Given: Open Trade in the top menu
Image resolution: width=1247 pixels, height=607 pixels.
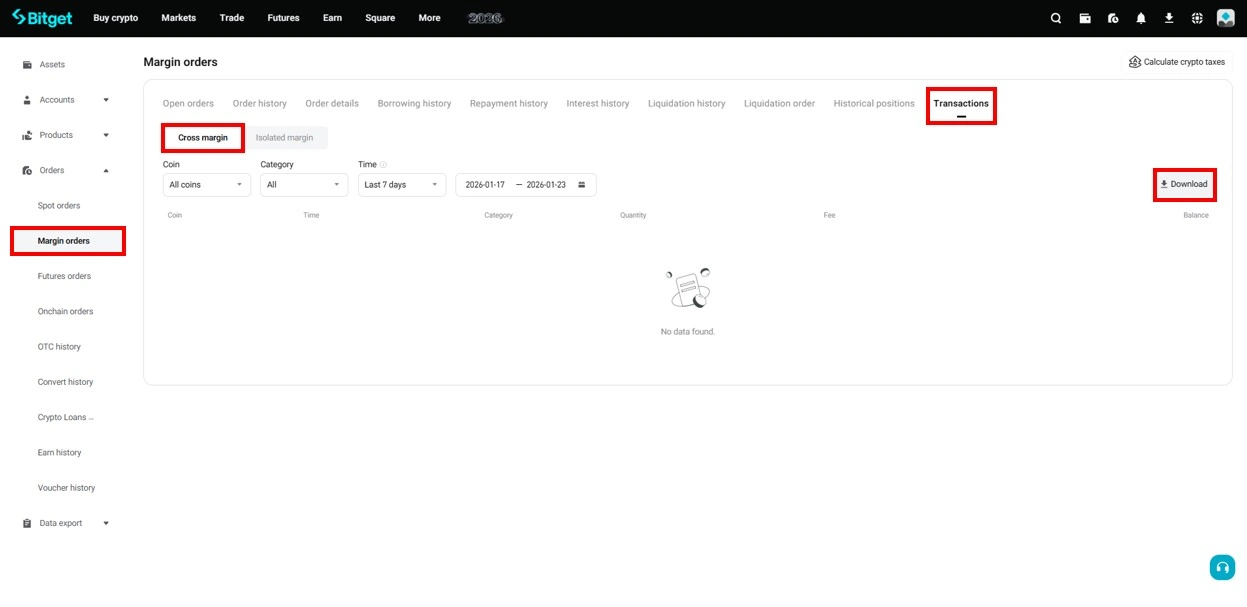Looking at the screenshot, I should coord(232,18).
